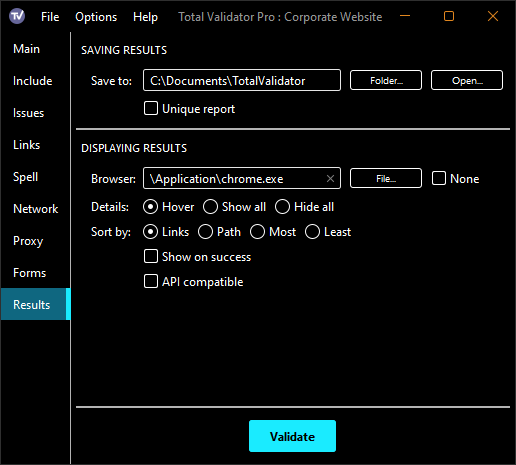
Task: Click the Save to path field
Action: [x=242, y=80]
